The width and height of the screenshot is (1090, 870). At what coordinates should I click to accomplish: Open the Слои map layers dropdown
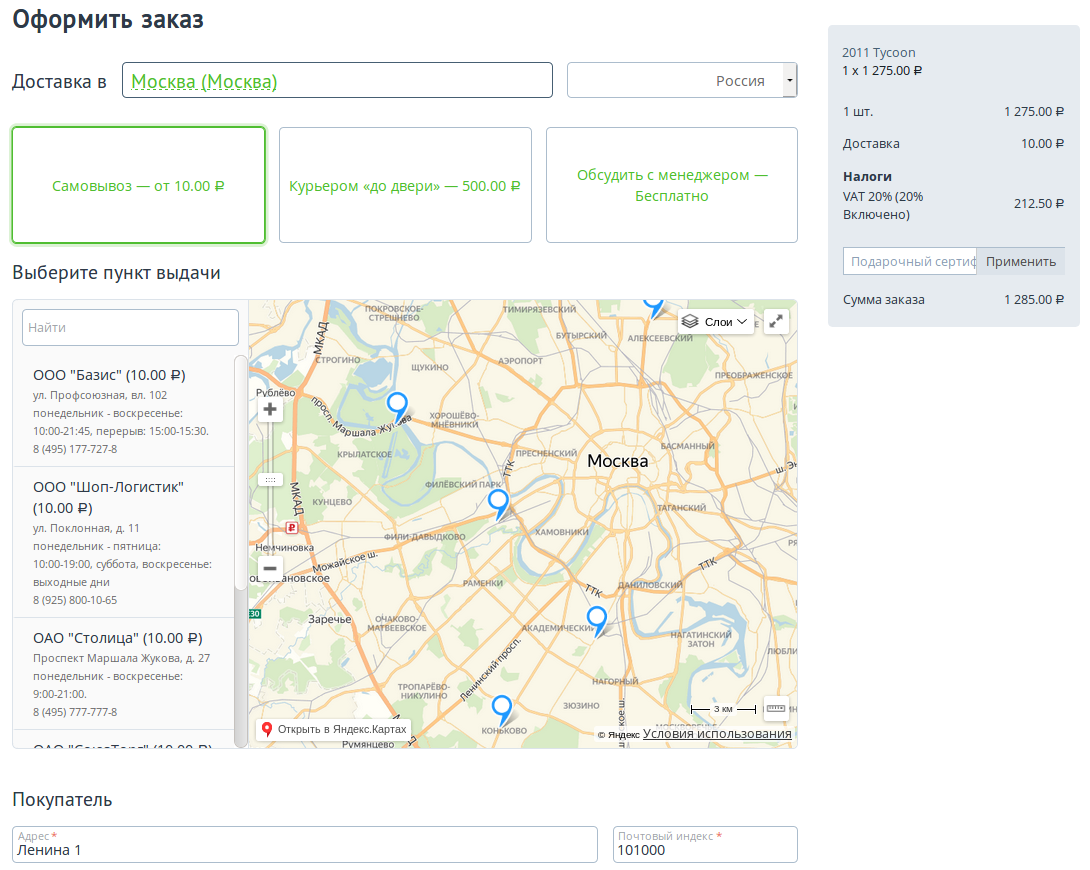coord(716,321)
